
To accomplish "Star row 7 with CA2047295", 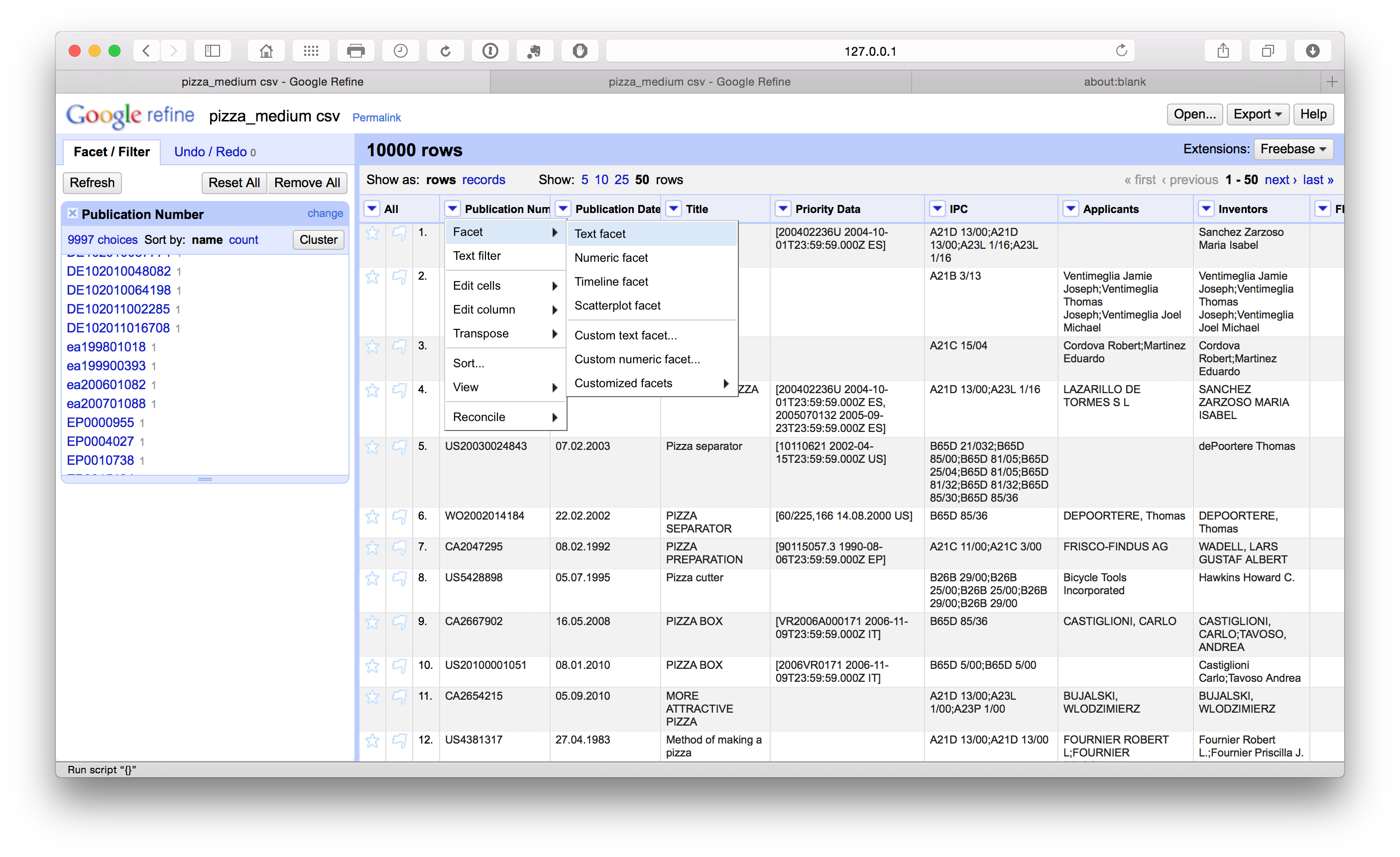I will [x=372, y=547].
